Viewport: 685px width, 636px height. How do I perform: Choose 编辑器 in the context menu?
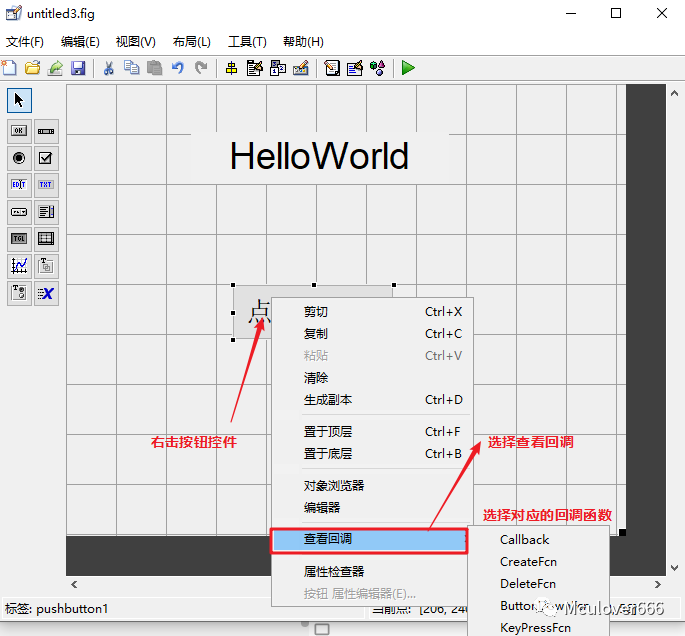click(372, 508)
